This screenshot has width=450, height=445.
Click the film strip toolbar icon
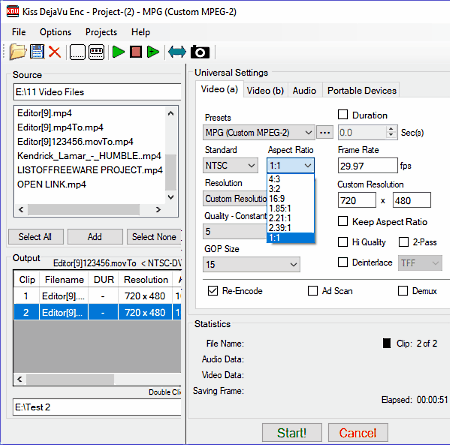96,52
